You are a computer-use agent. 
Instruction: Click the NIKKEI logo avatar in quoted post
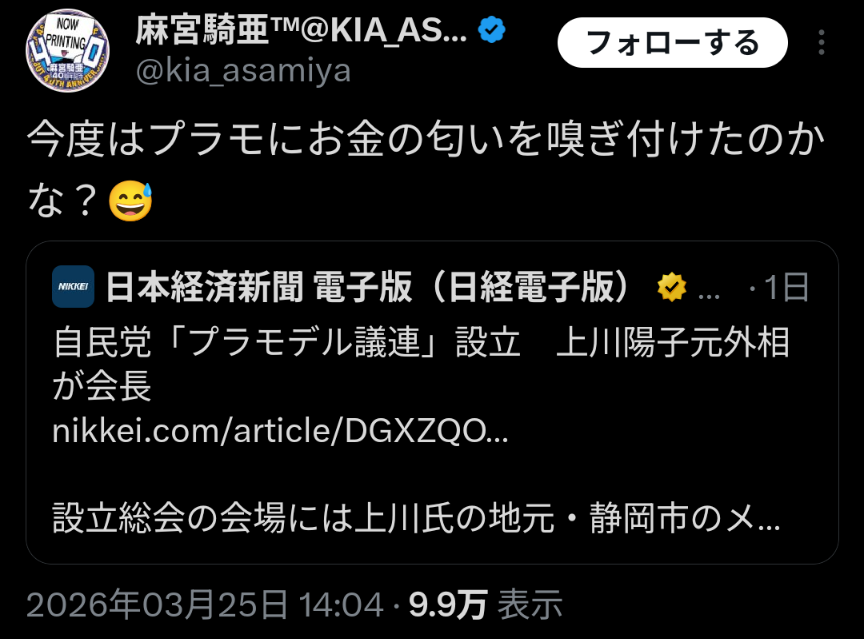click(x=73, y=286)
